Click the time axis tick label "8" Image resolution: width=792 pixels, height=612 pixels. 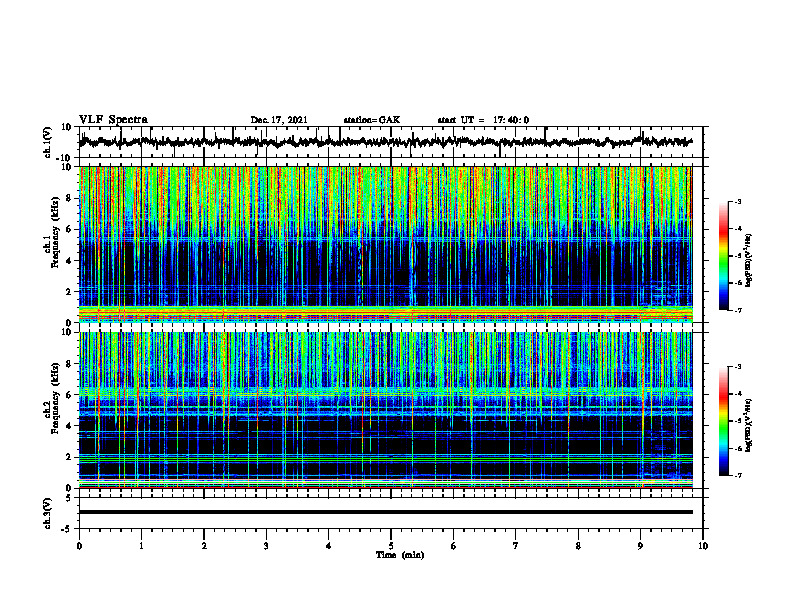(x=578, y=546)
